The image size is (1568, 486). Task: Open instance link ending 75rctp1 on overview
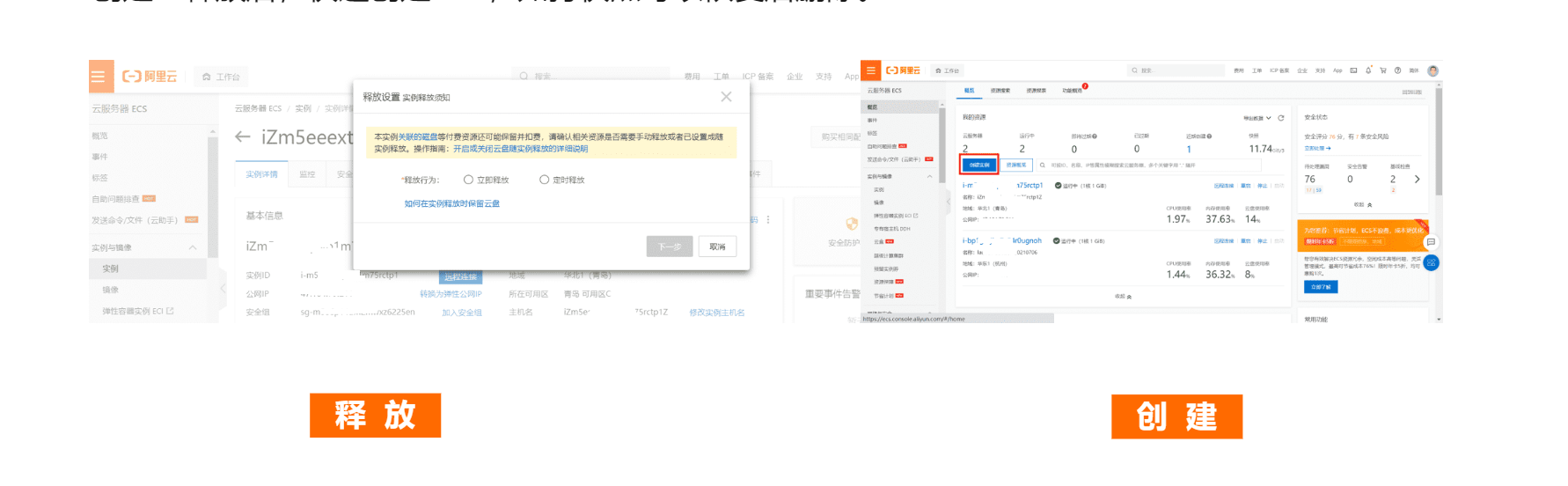pos(1002,185)
